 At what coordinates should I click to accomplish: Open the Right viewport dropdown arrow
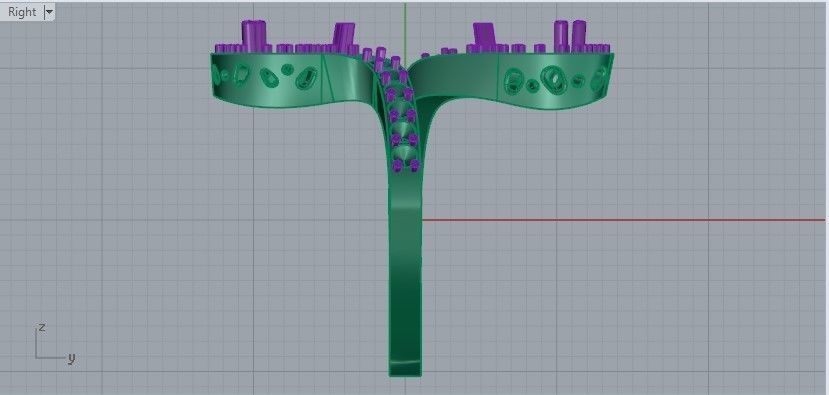49,12
